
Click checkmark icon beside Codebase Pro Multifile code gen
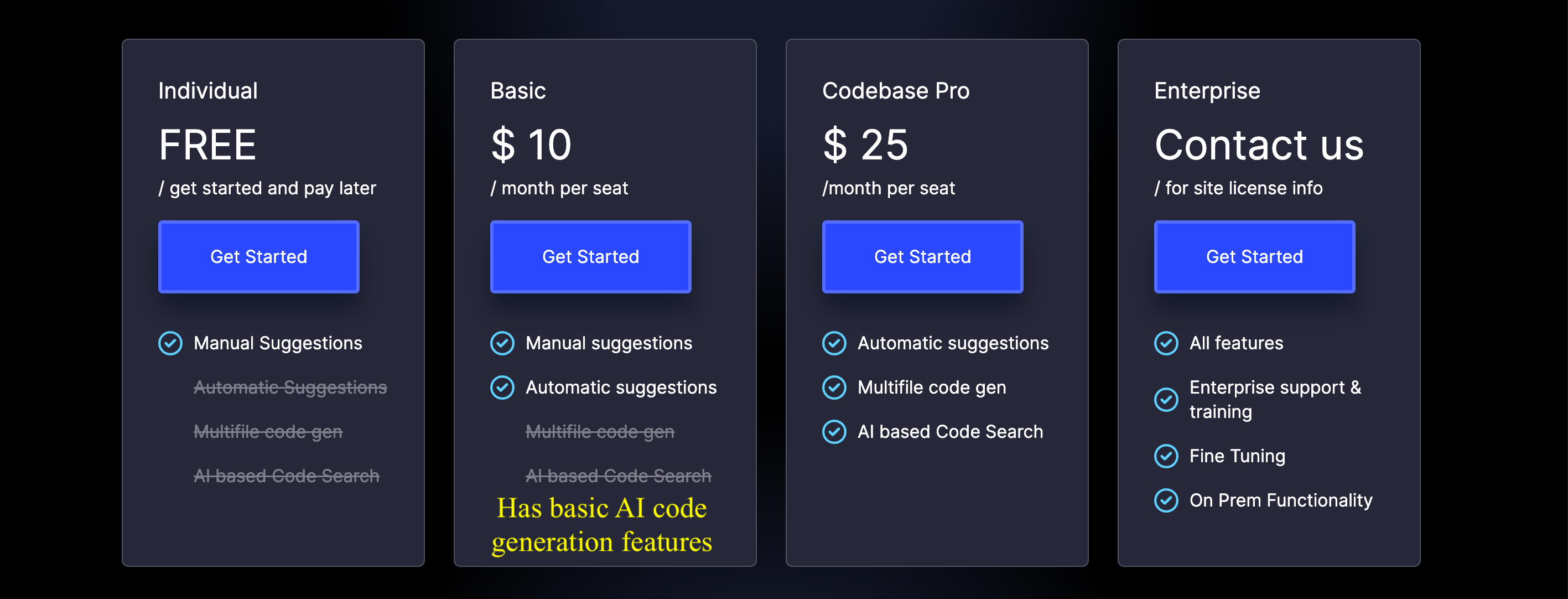pos(834,388)
